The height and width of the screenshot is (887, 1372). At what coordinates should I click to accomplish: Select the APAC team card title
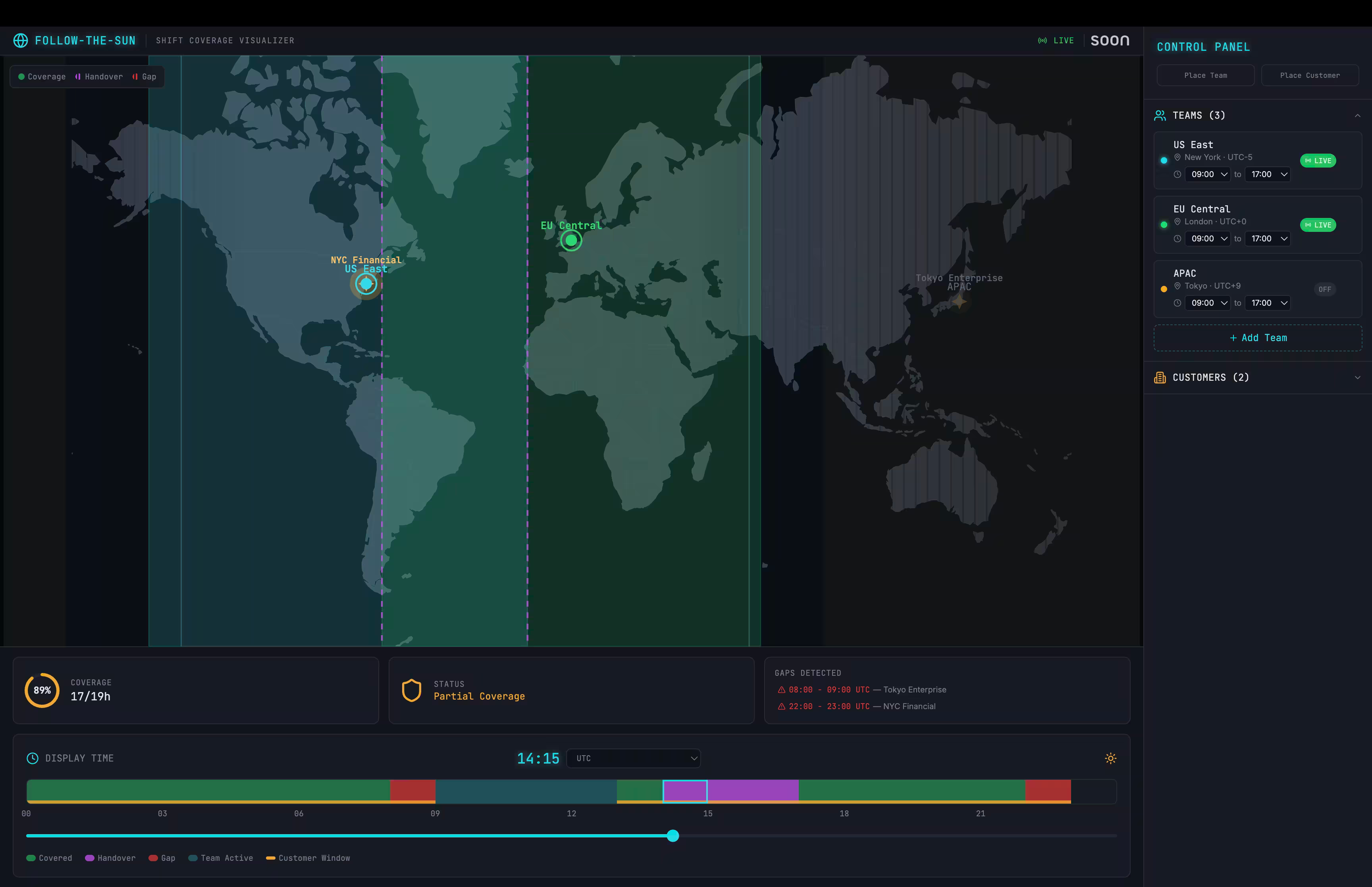point(1184,274)
